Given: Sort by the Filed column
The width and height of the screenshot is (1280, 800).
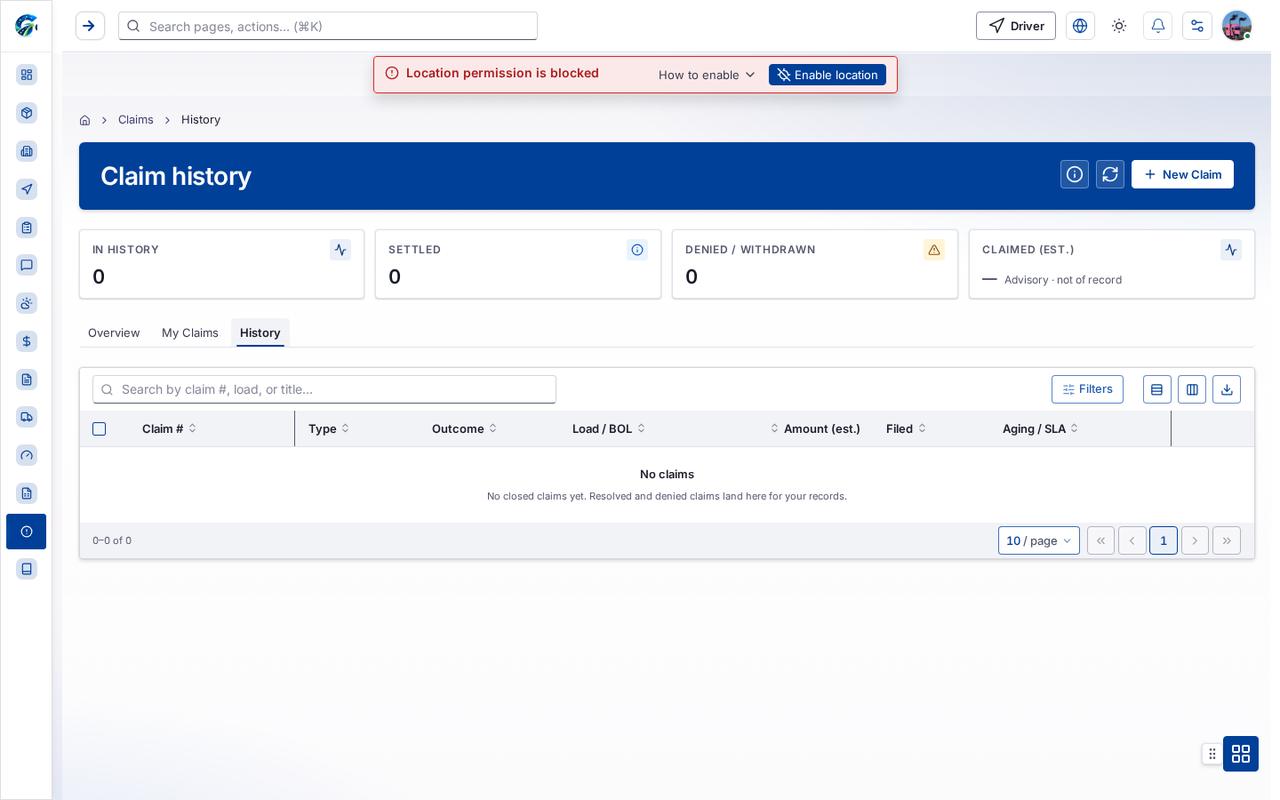Looking at the screenshot, I should [x=906, y=429].
